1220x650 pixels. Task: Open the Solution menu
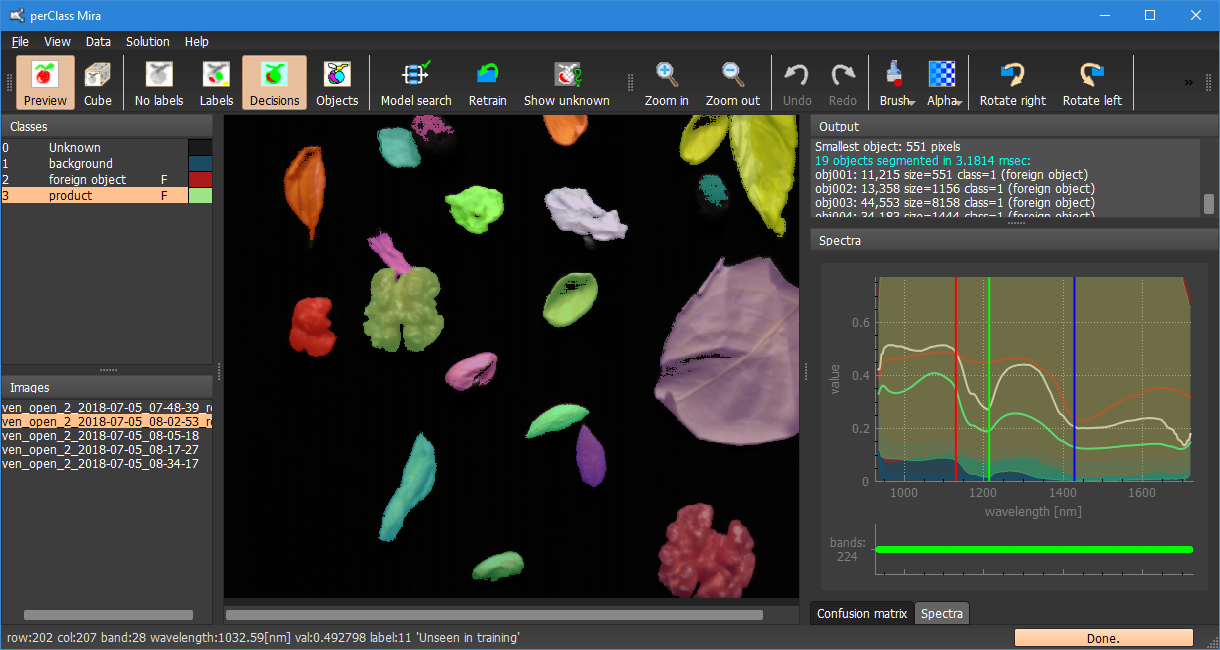147,41
